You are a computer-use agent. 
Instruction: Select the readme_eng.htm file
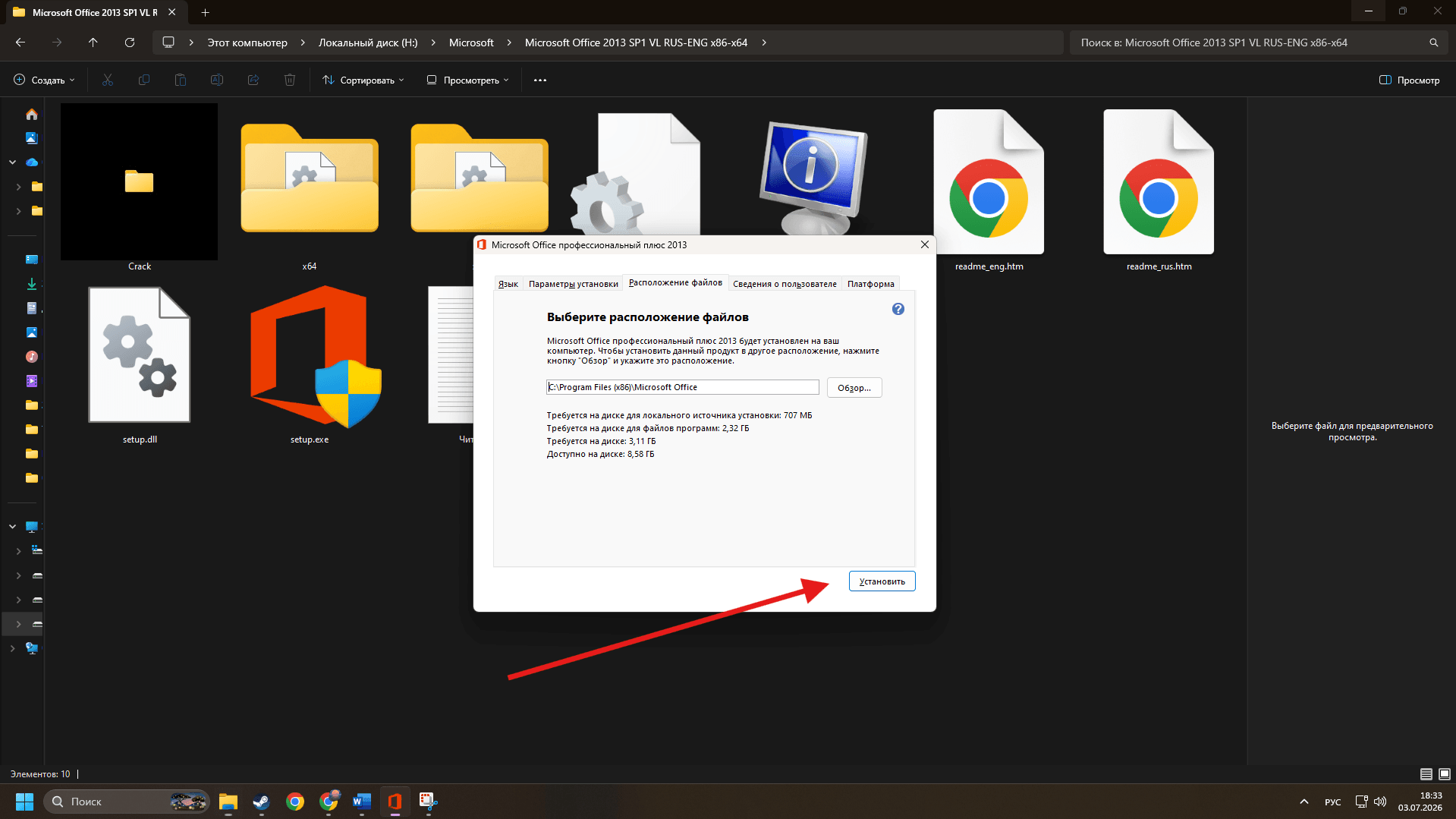(989, 191)
